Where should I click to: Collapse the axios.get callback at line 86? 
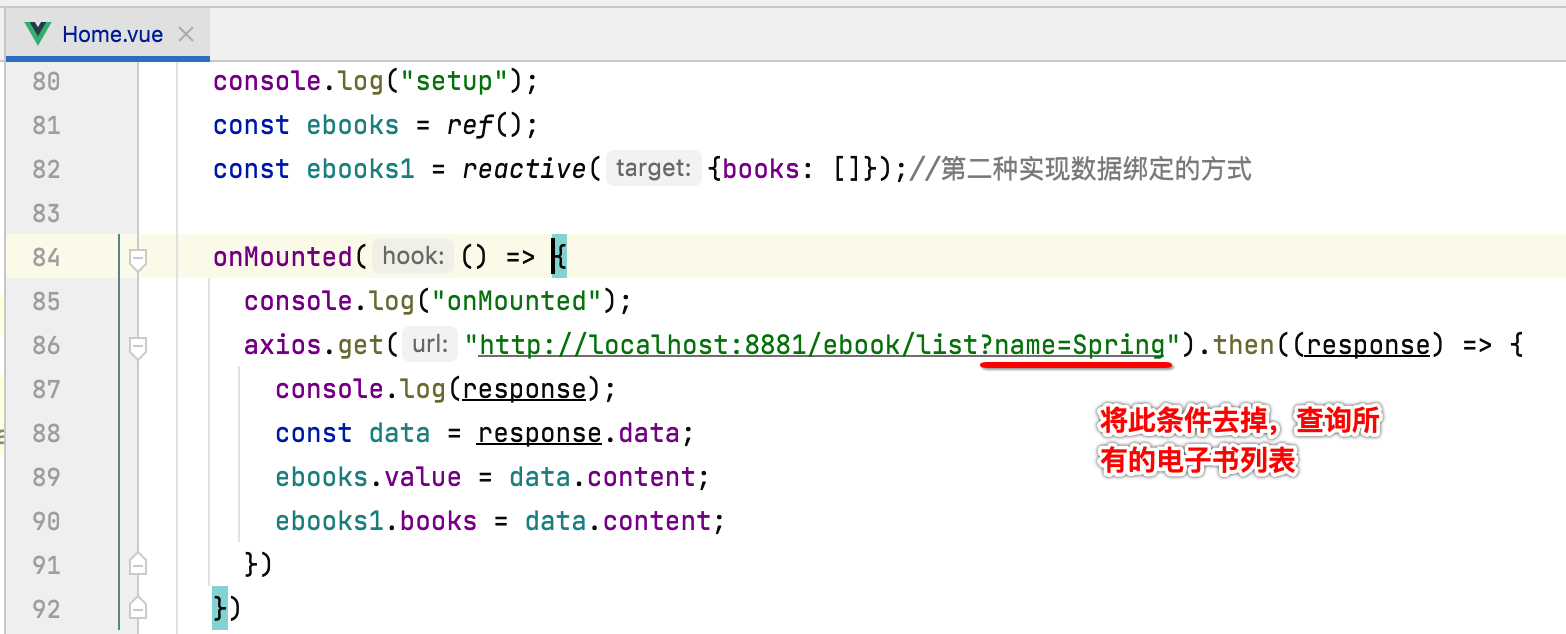[x=138, y=347]
